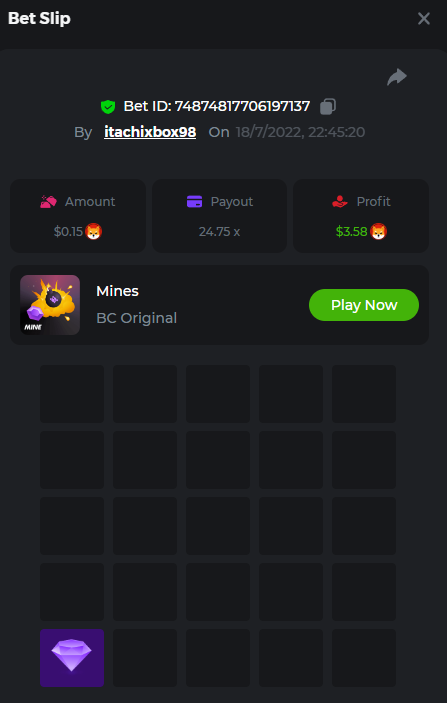Select the revealed purple gem tile
Image resolution: width=447 pixels, height=703 pixels.
click(x=72, y=658)
